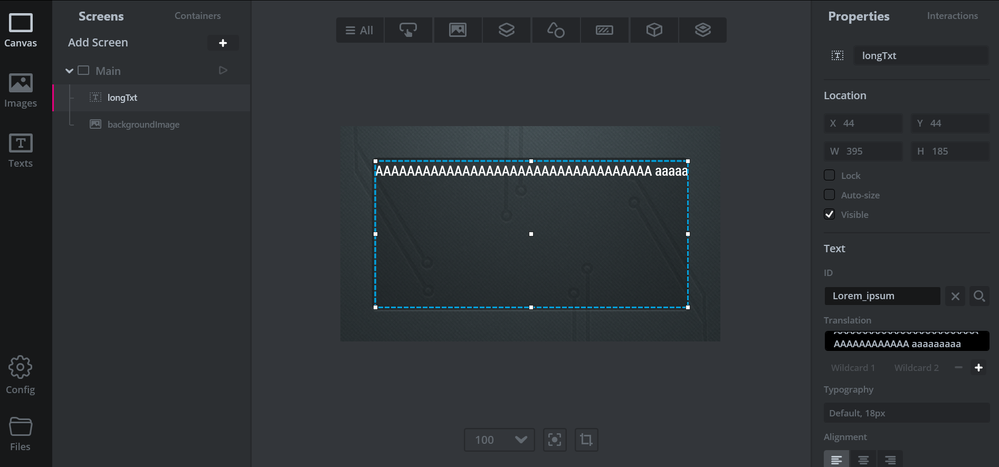The width and height of the screenshot is (999, 467).
Task: Open the Containers widget group (stacked layers)
Action: [507, 30]
